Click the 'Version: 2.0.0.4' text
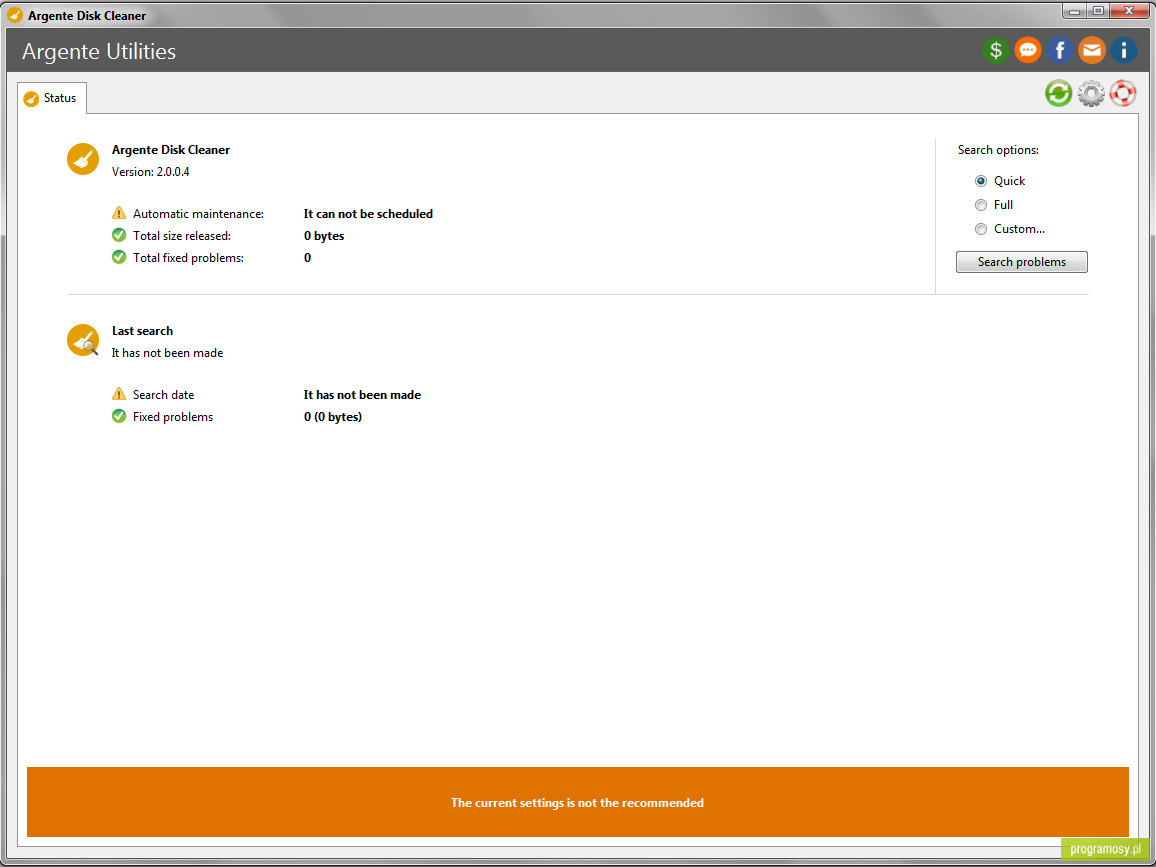The image size is (1156, 867). tap(150, 172)
